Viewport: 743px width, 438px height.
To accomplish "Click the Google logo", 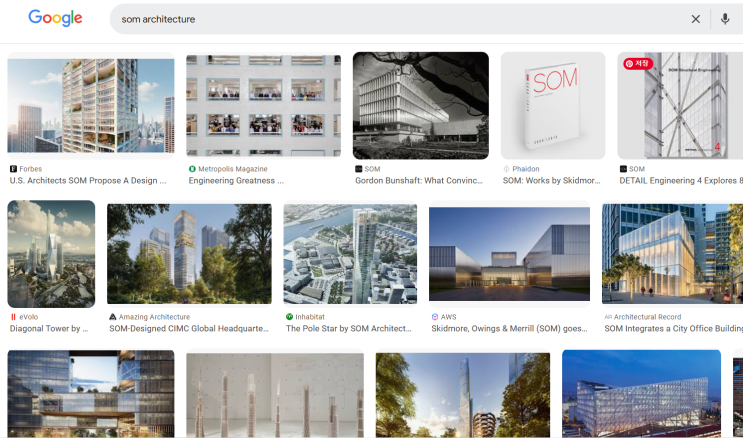I will (55, 18).
